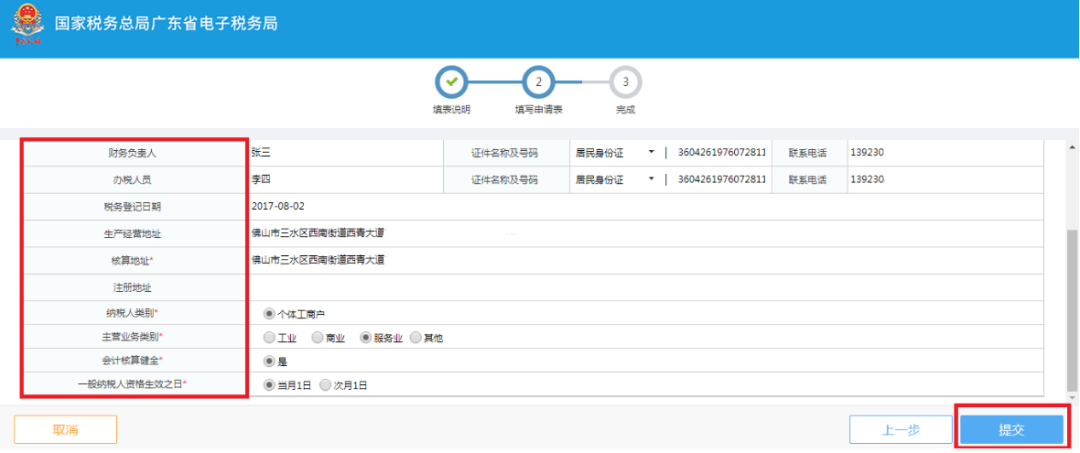1080x453 pixels.
Task: Click the 税务登记日期 label
Action: pyautogui.click(x=132, y=206)
